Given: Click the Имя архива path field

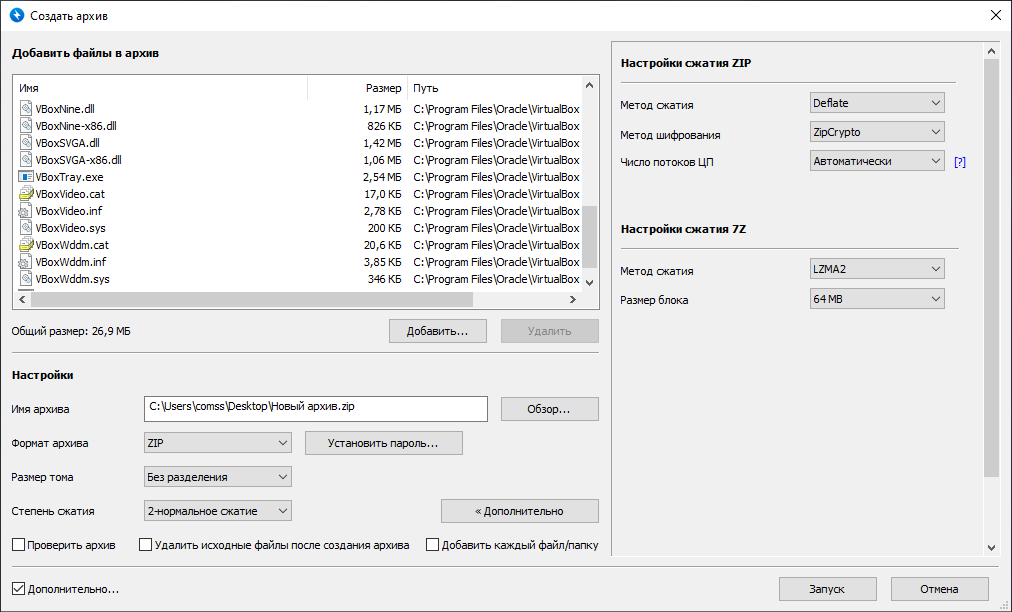Looking at the screenshot, I should pos(316,409).
